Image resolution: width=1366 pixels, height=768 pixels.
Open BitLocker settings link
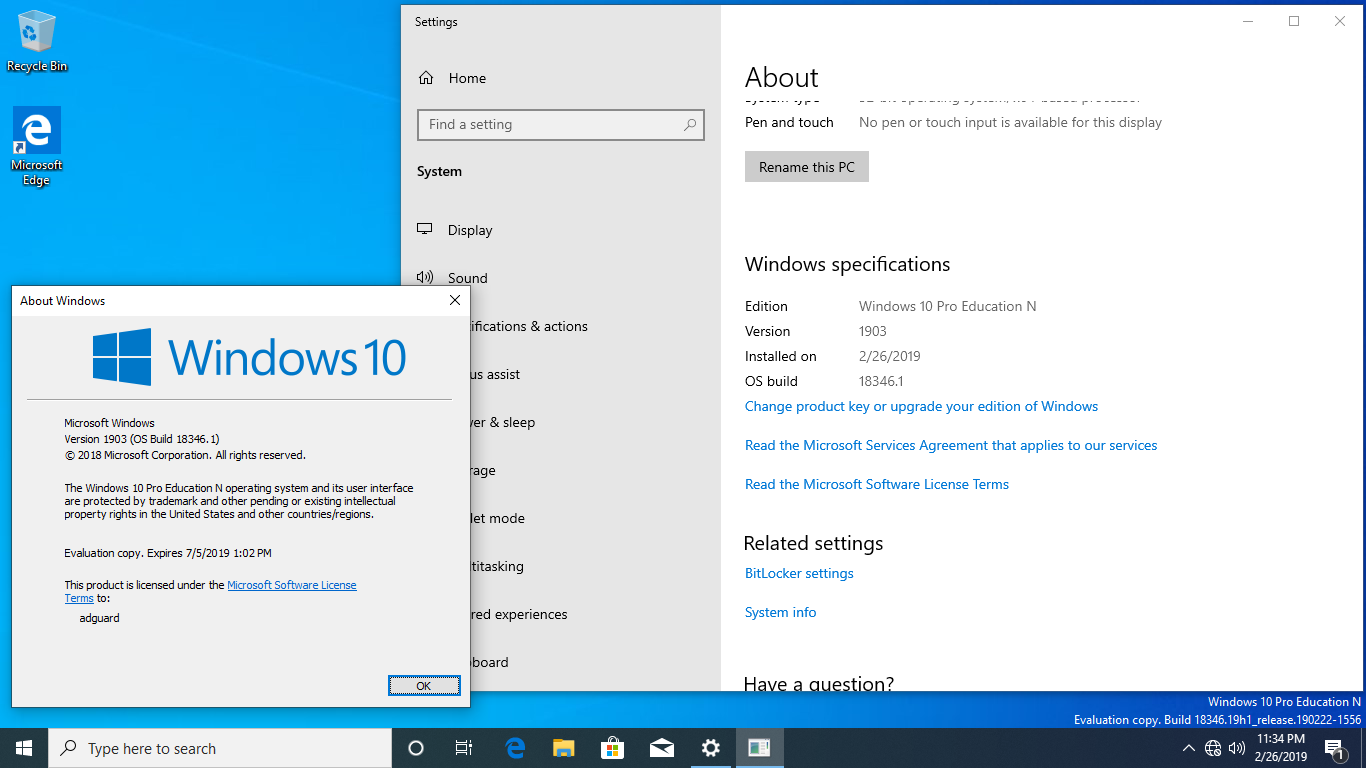[x=799, y=573]
